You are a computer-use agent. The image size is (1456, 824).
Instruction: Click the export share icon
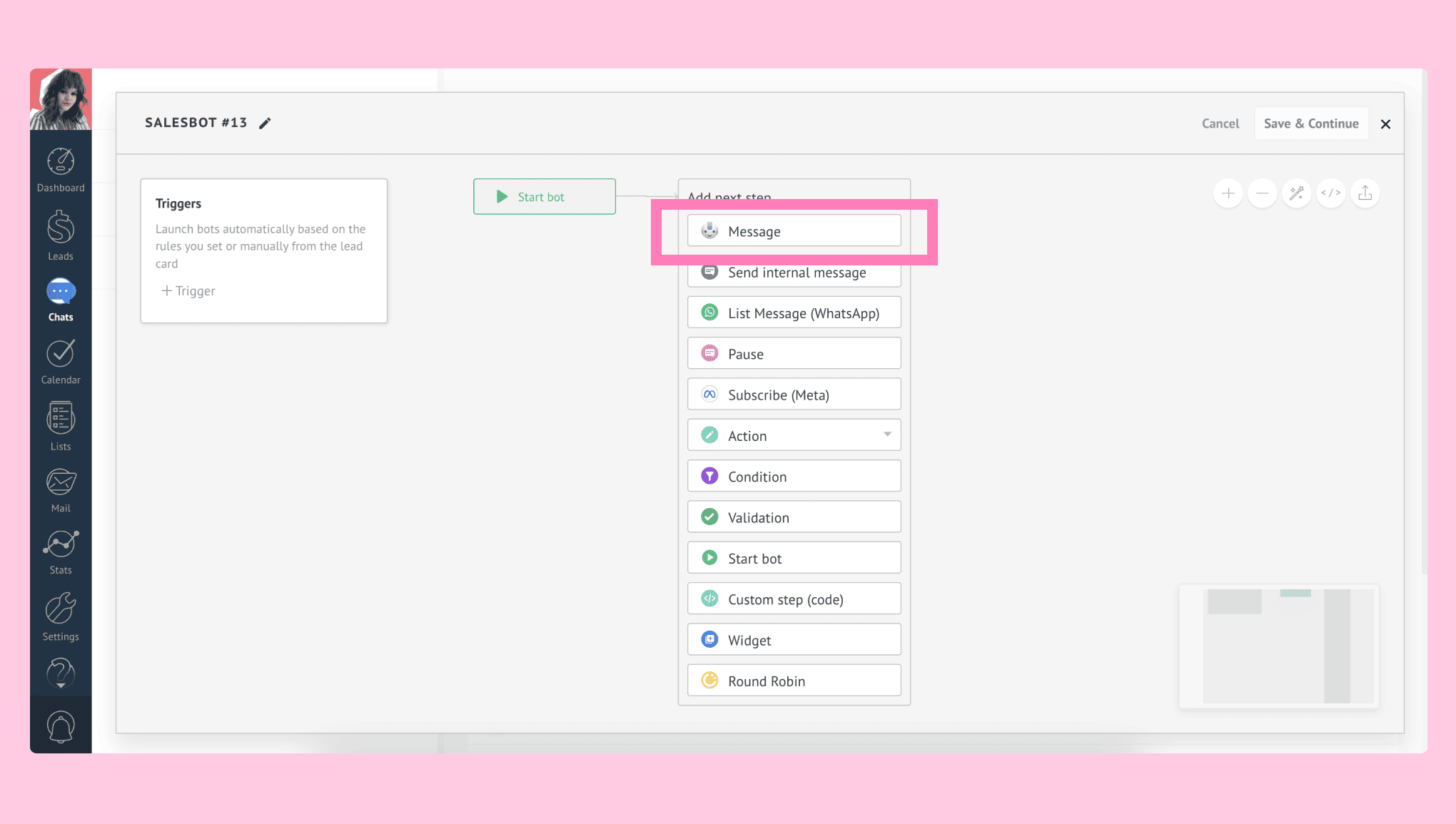click(1365, 193)
